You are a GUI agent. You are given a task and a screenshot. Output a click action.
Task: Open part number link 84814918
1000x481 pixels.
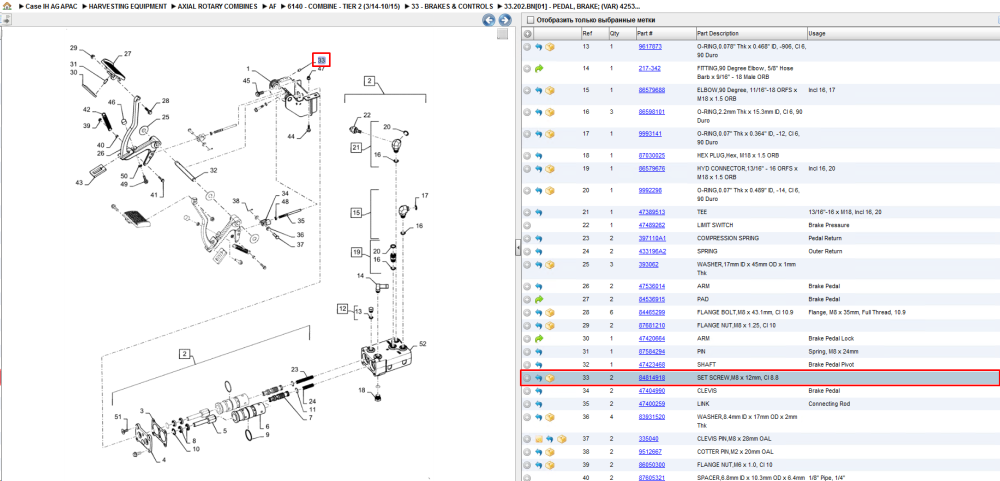[652, 378]
